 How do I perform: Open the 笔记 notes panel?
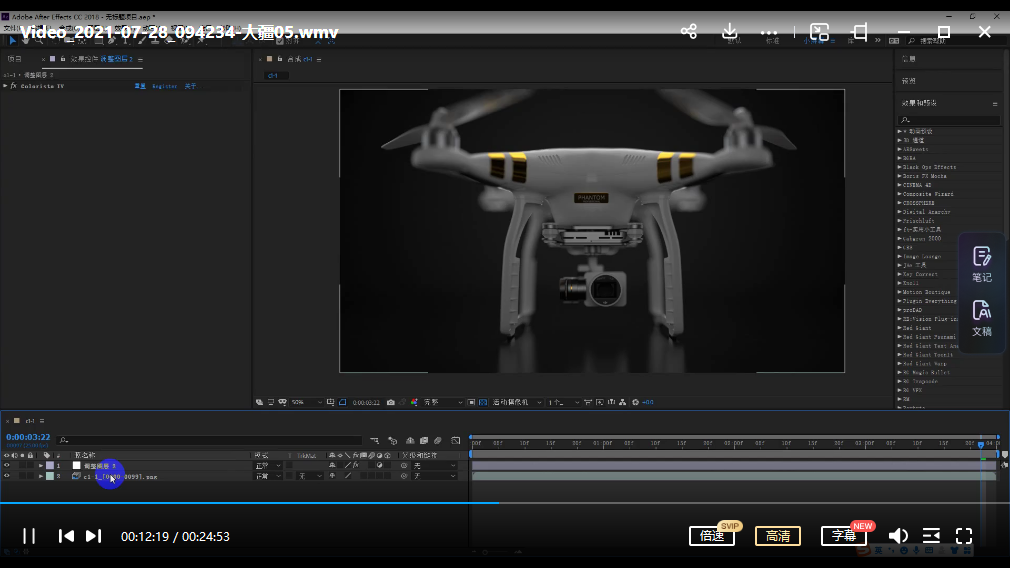click(982, 265)
